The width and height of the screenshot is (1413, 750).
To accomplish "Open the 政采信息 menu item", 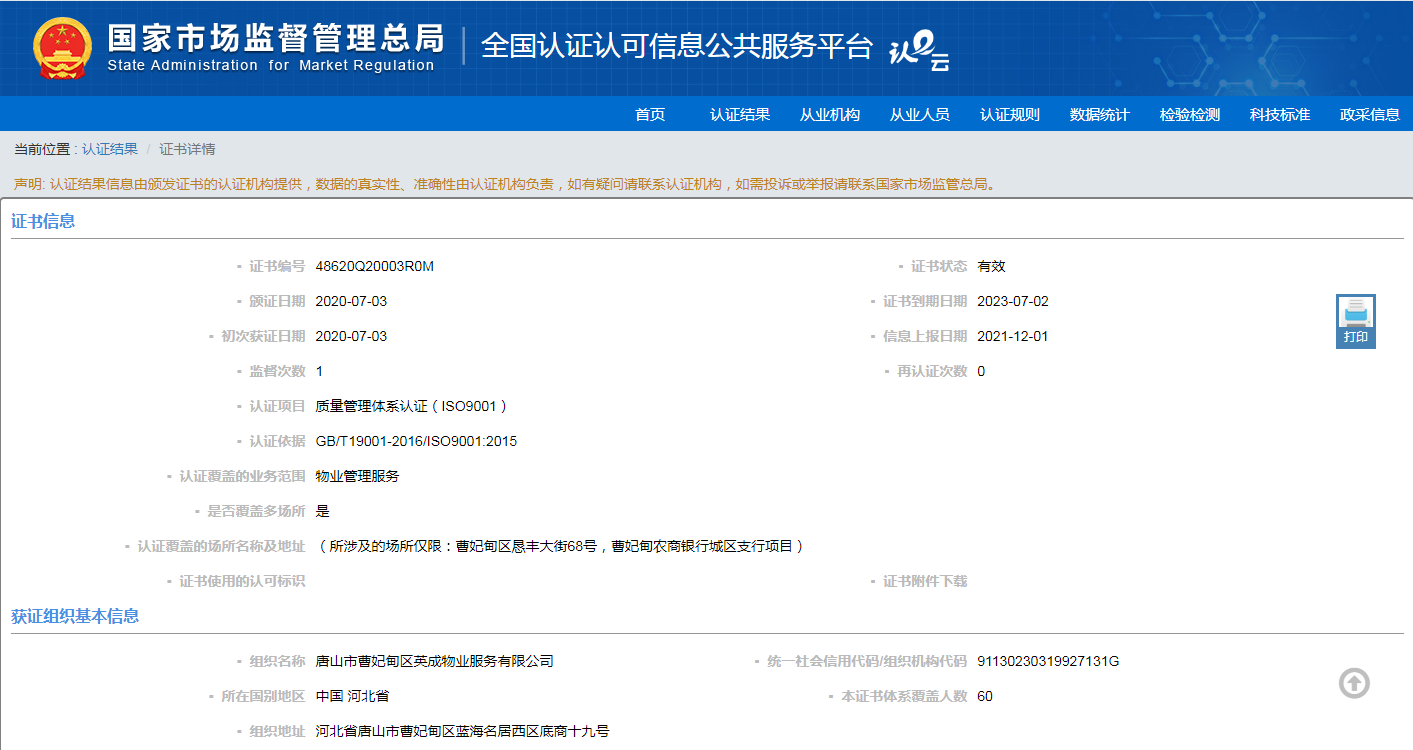I will 1370,114.
